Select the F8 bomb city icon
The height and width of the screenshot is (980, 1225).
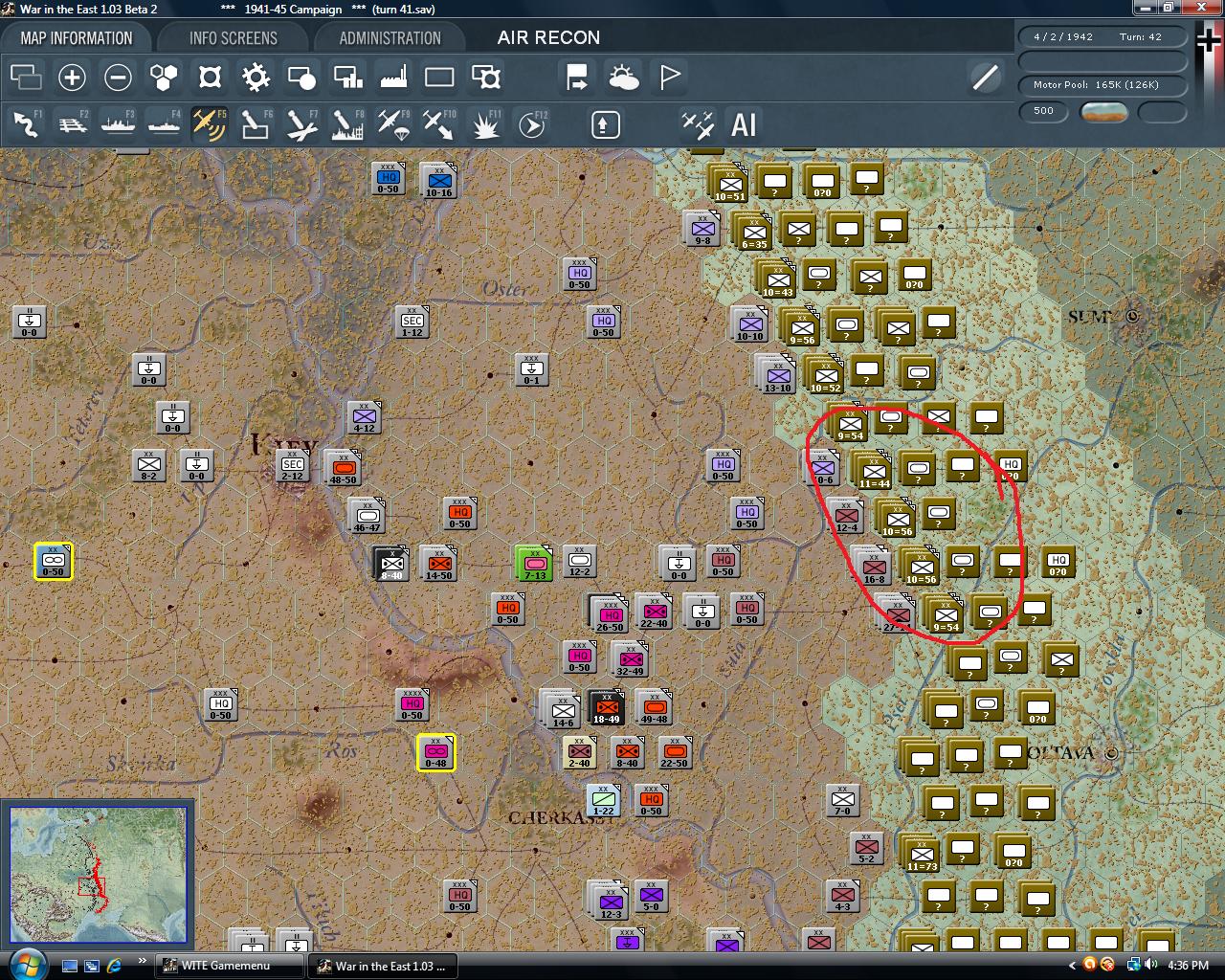click(x=347, y=124)
